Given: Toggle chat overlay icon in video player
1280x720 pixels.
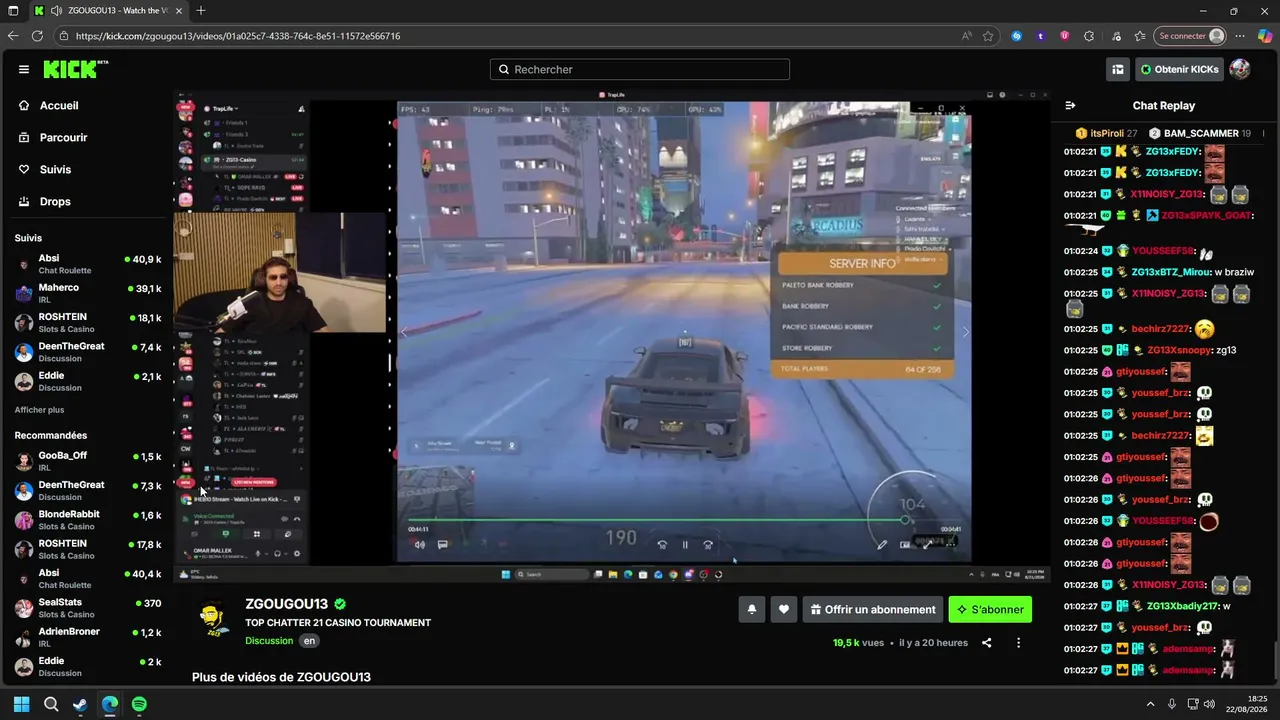Looking at the screenshot, I should click(443, 545).
